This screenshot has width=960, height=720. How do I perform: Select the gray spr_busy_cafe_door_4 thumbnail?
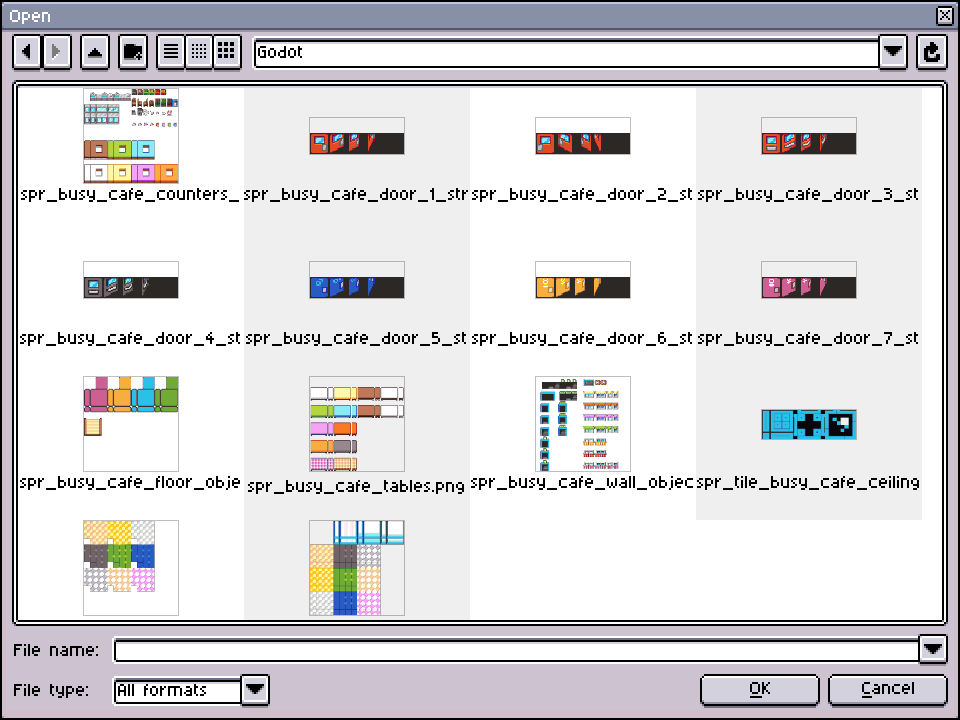point(131,280)
